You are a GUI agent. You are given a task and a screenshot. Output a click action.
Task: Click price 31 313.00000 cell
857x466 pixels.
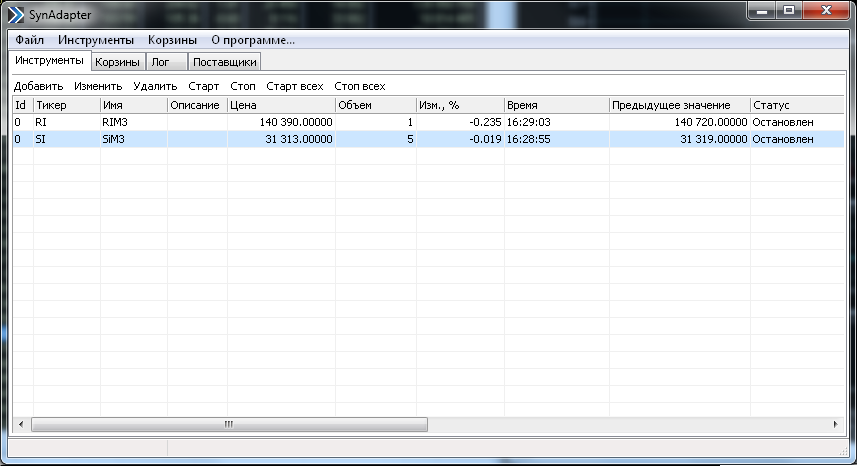pos(281,139)
